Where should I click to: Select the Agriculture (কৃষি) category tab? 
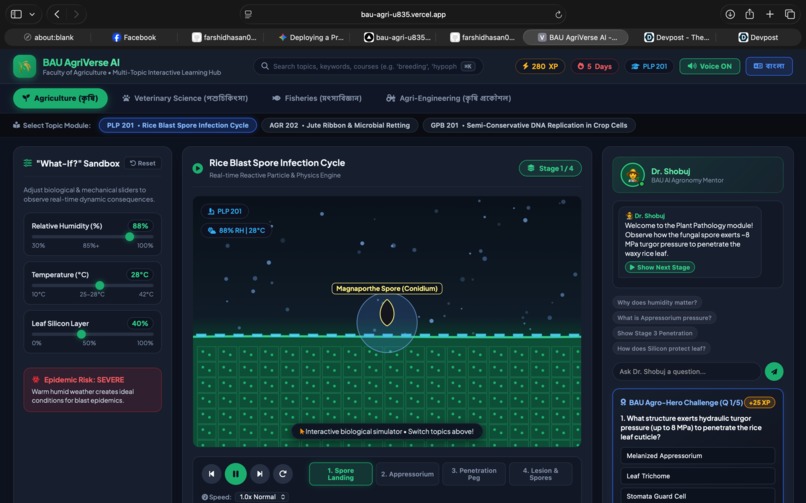(x=60, y=98)
